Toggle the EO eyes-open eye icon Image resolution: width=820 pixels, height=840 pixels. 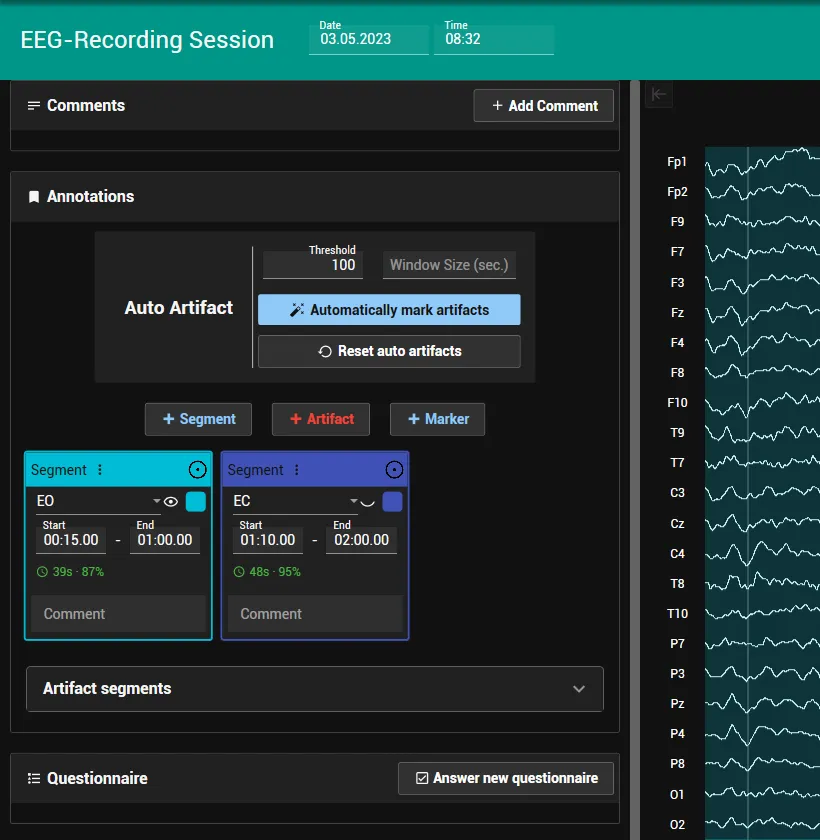click(x=171, y=502)
